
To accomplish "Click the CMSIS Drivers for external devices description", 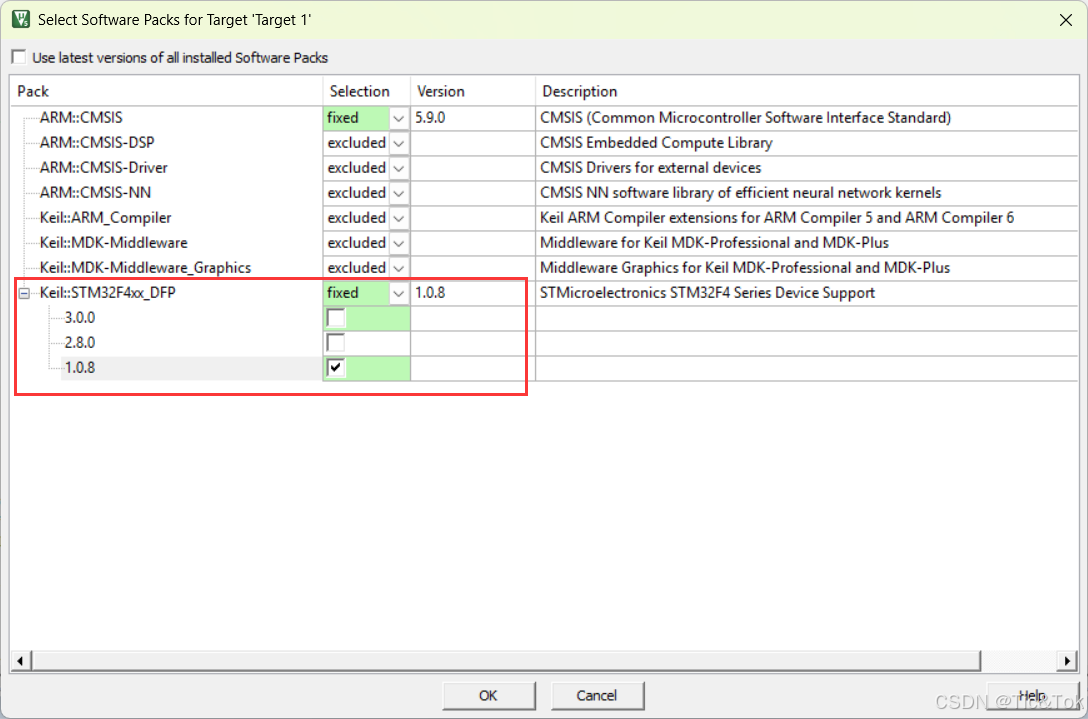I will (651, 168).
